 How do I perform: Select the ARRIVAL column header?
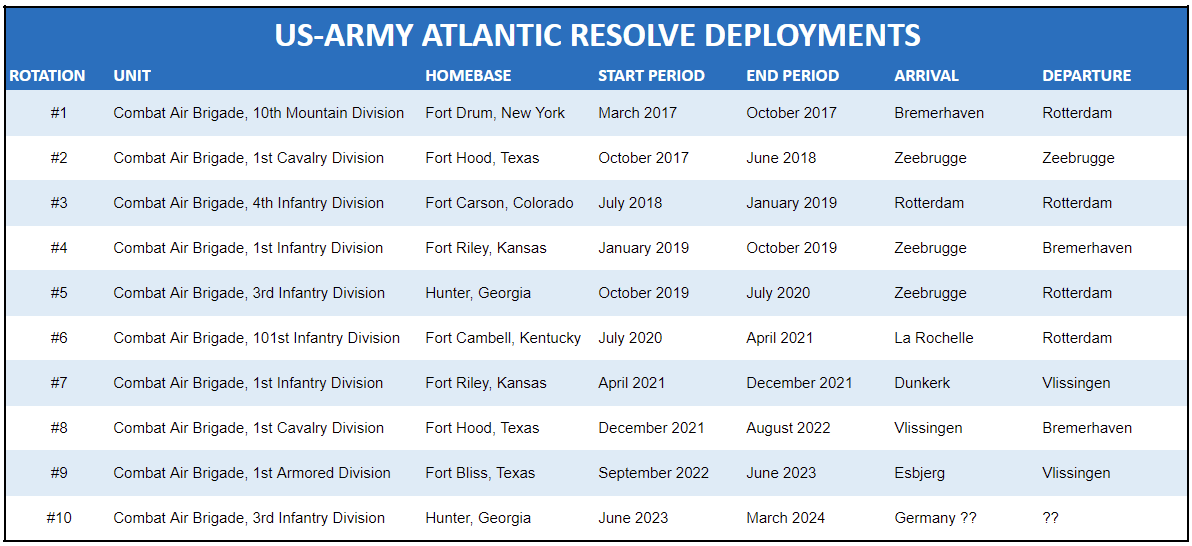click(x=927, y=76)
